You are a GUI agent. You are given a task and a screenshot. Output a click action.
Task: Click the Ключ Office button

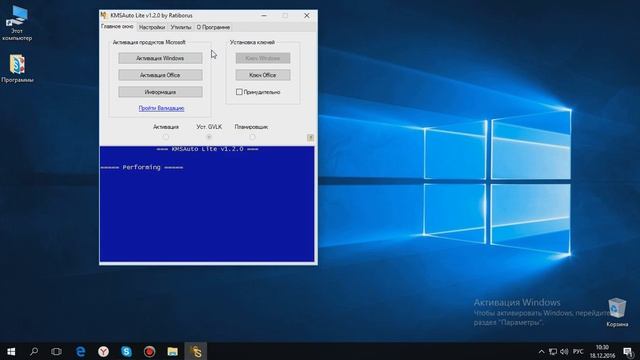coord(263,75)
